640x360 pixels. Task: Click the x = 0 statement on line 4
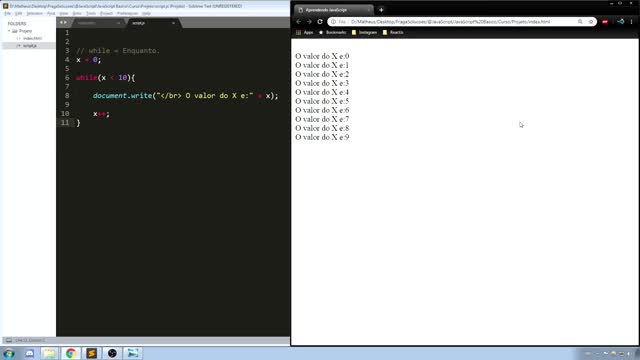[88, 60]
